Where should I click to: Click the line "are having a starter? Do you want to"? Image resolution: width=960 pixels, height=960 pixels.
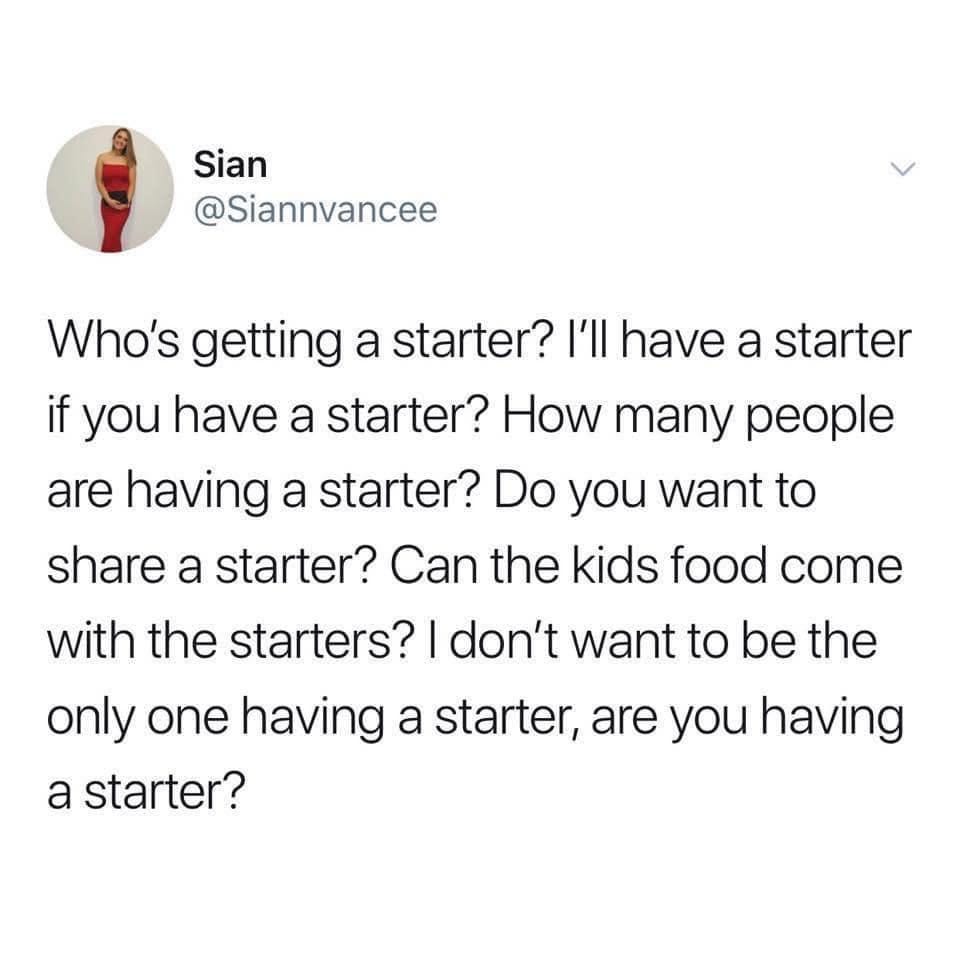tap(432, 493)
